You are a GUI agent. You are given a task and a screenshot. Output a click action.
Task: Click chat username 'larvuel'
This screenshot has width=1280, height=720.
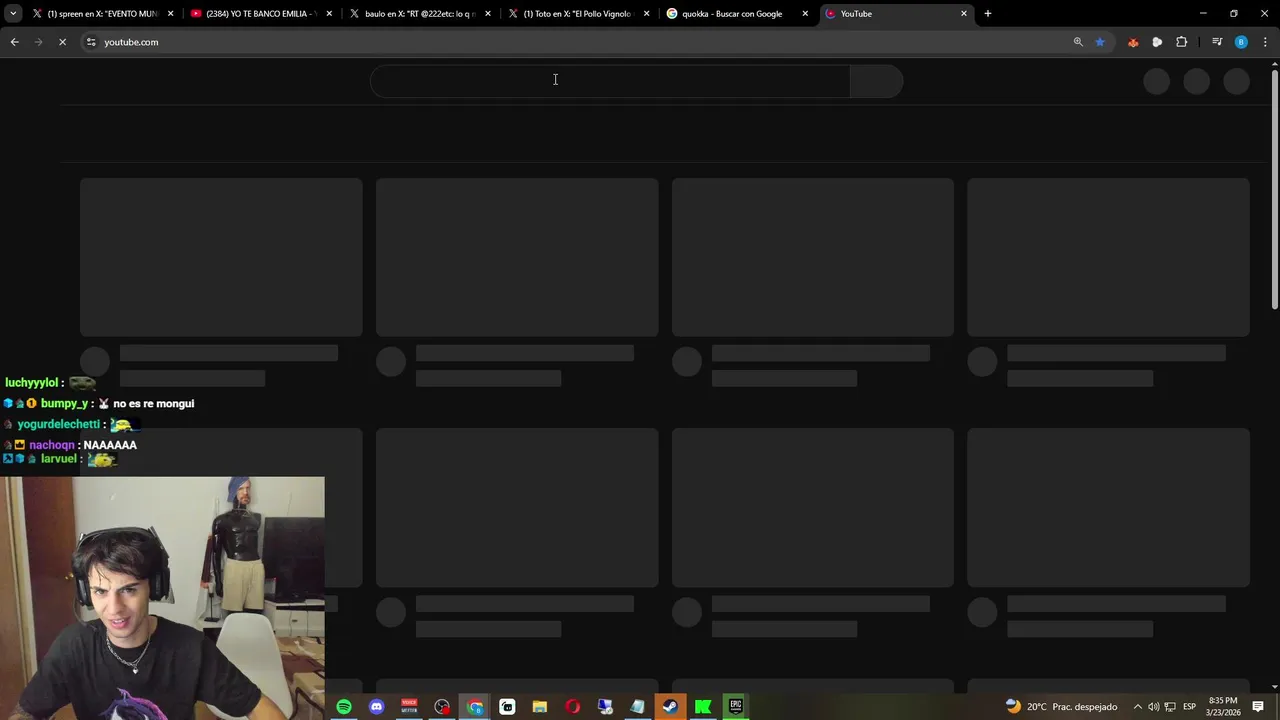[x=59, y=458]
